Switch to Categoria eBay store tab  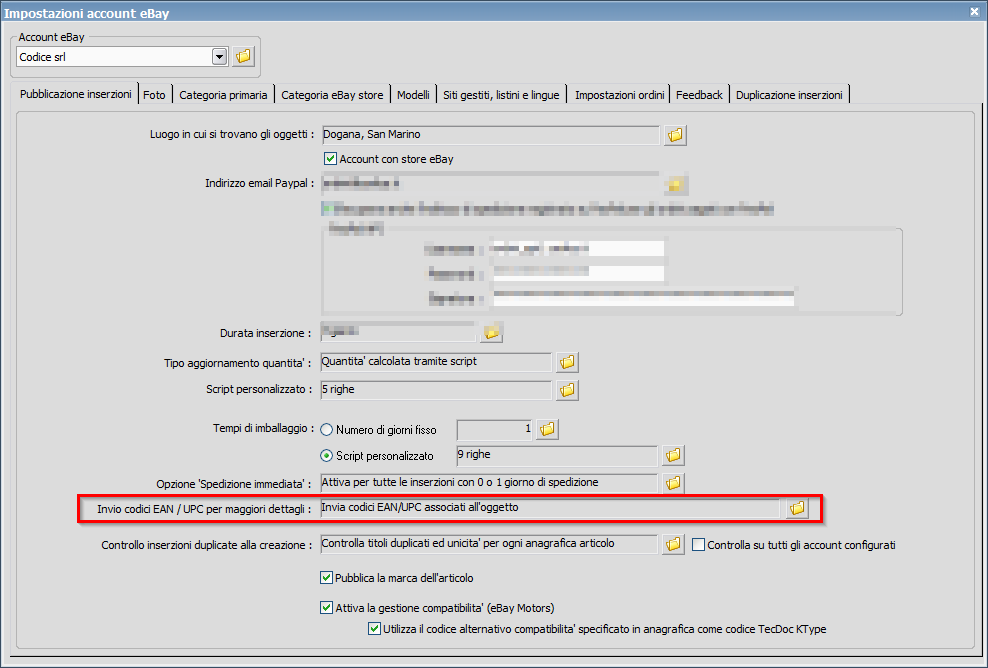coord(332,95)
